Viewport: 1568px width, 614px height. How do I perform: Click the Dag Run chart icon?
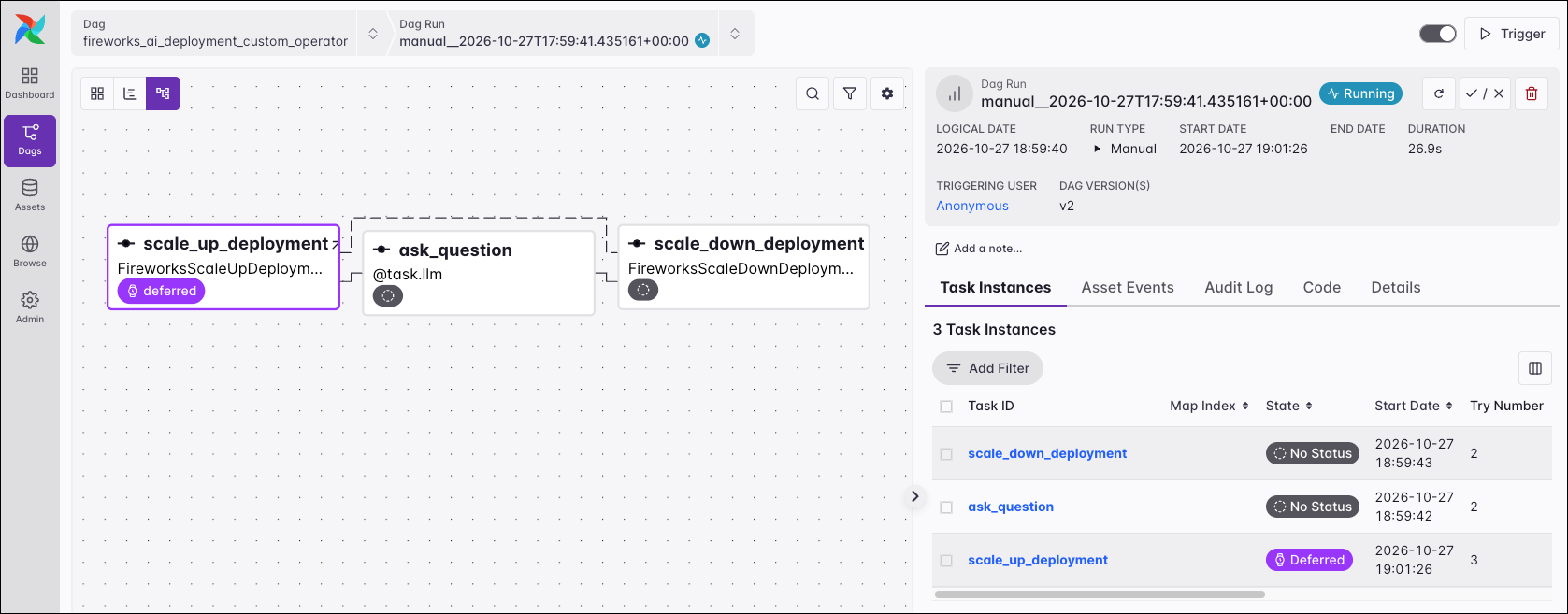click(955, 93)
